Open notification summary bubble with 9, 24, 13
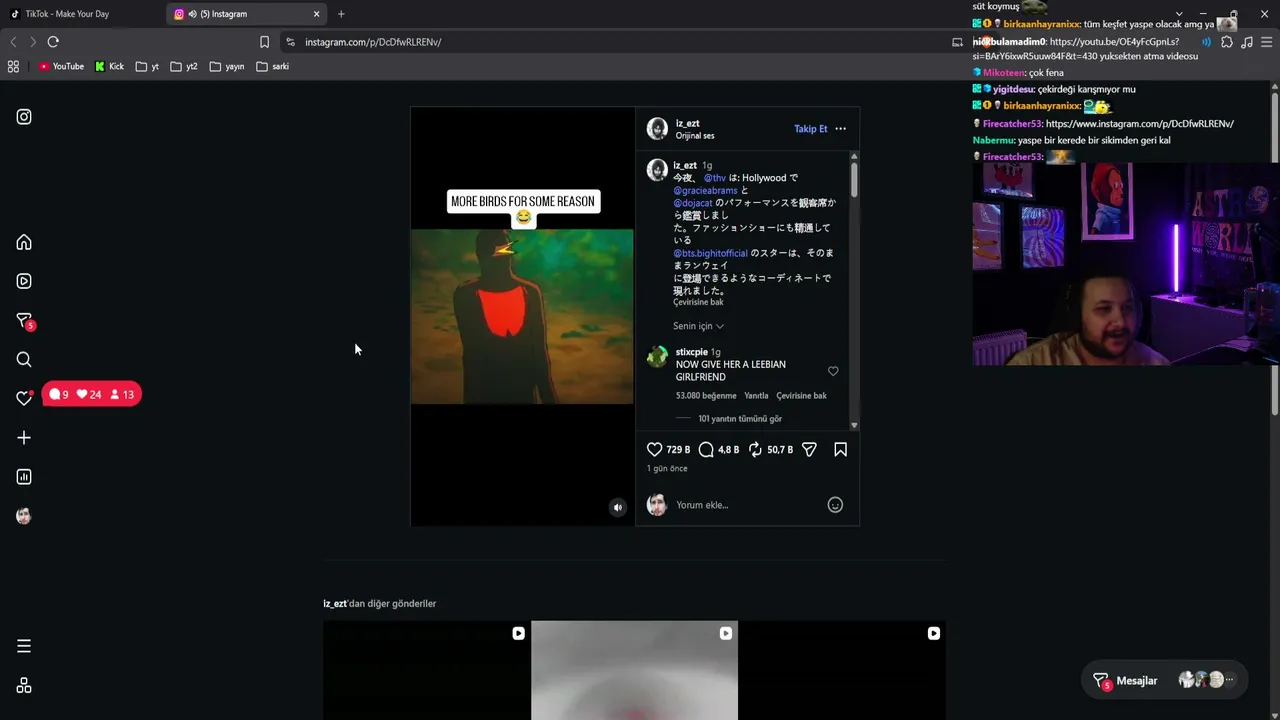 click(91, 394)
